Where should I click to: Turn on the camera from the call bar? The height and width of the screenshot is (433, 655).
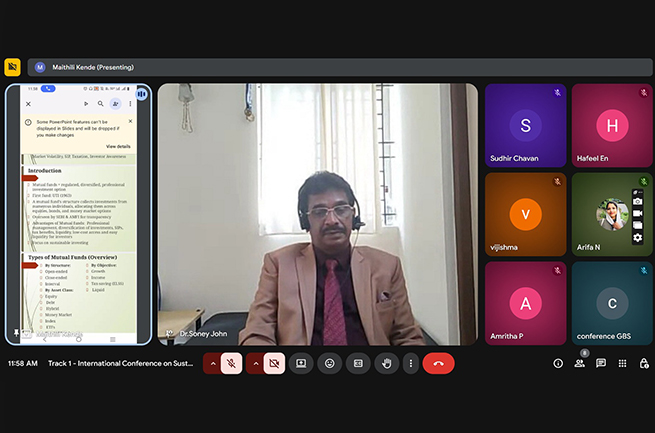[274, 364]
